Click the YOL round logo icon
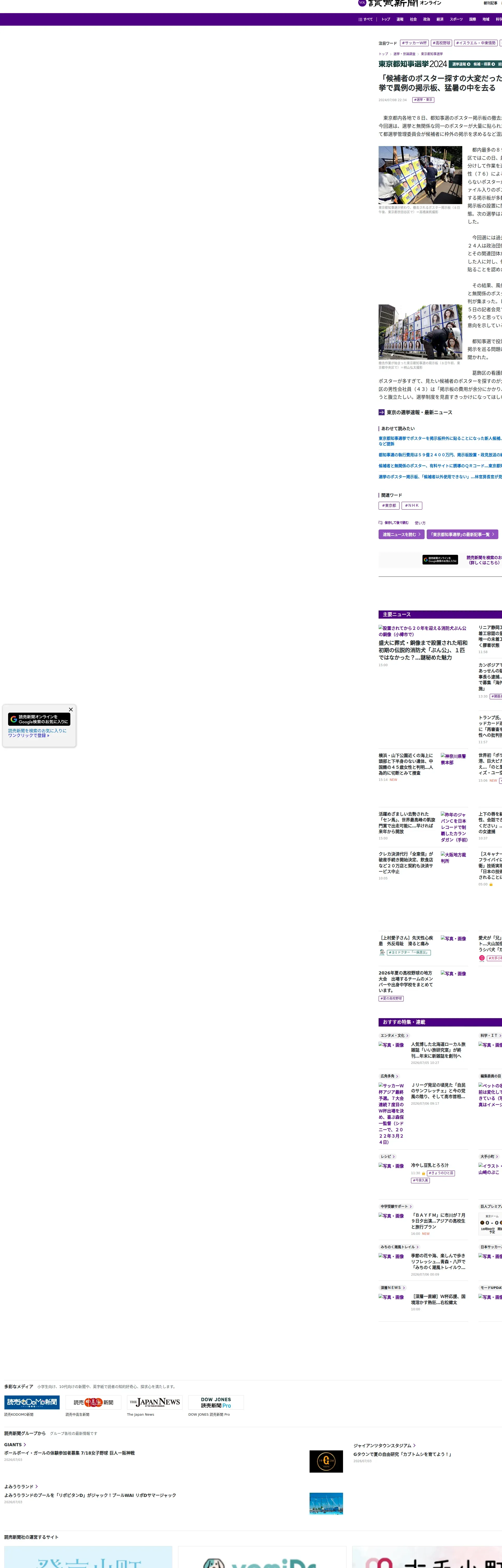The height and width of the screenshot is (1568, 502). [362, 2]
